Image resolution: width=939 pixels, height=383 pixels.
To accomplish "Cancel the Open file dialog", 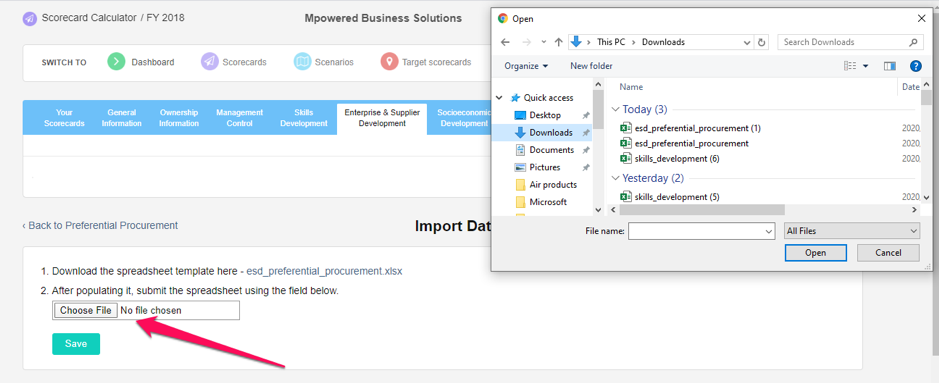I will pyautogui.click(x=888, y=253).
